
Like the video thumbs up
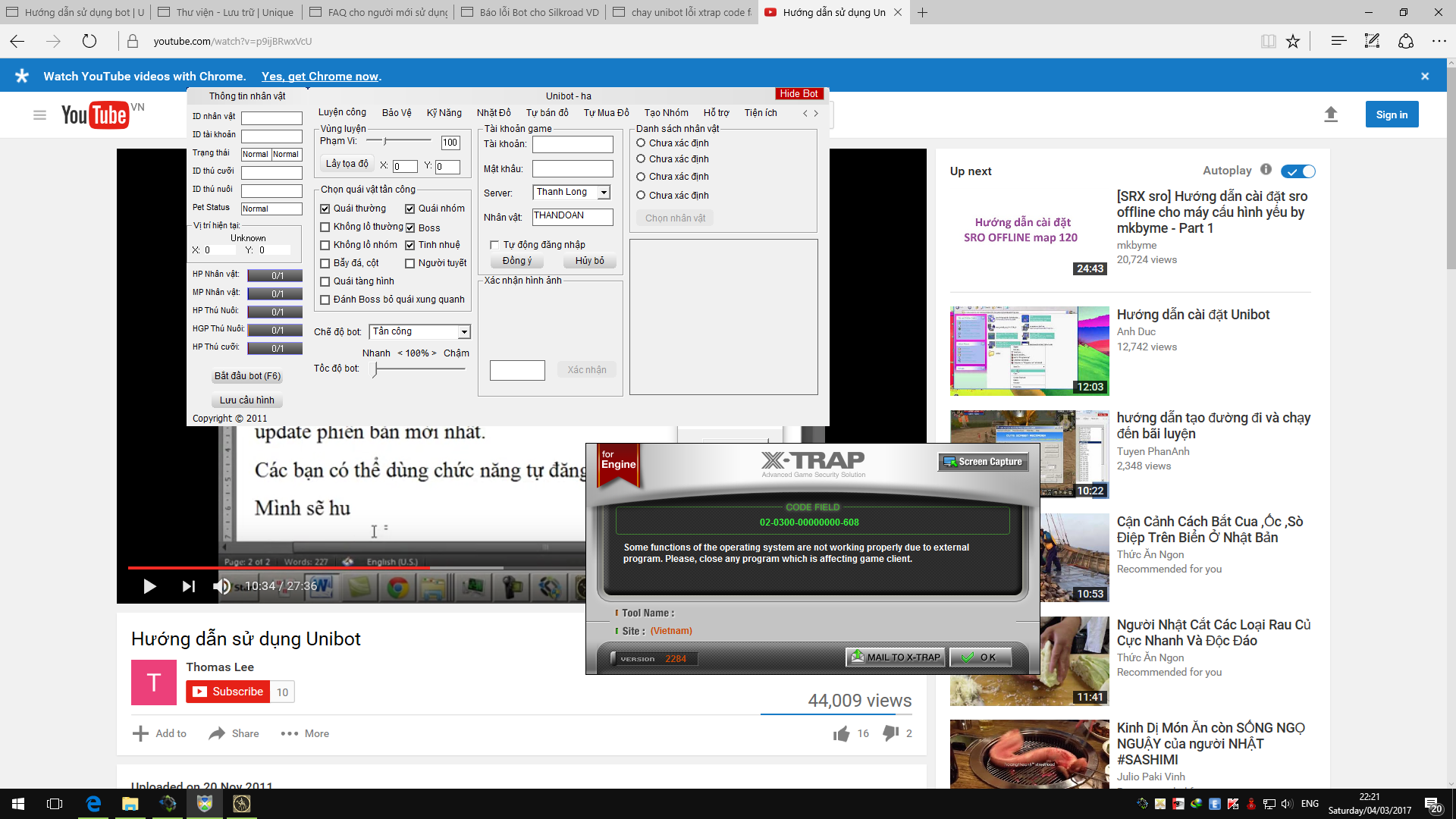click(841, 733)
